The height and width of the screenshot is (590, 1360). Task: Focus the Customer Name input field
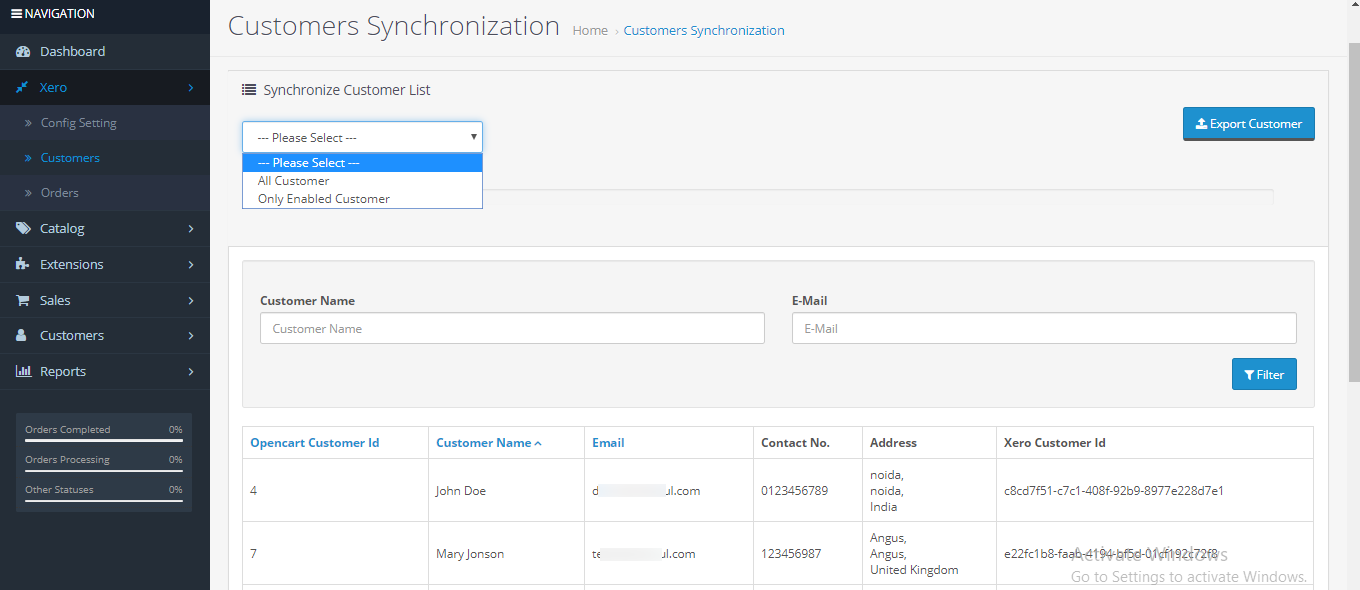coord(512,328)
